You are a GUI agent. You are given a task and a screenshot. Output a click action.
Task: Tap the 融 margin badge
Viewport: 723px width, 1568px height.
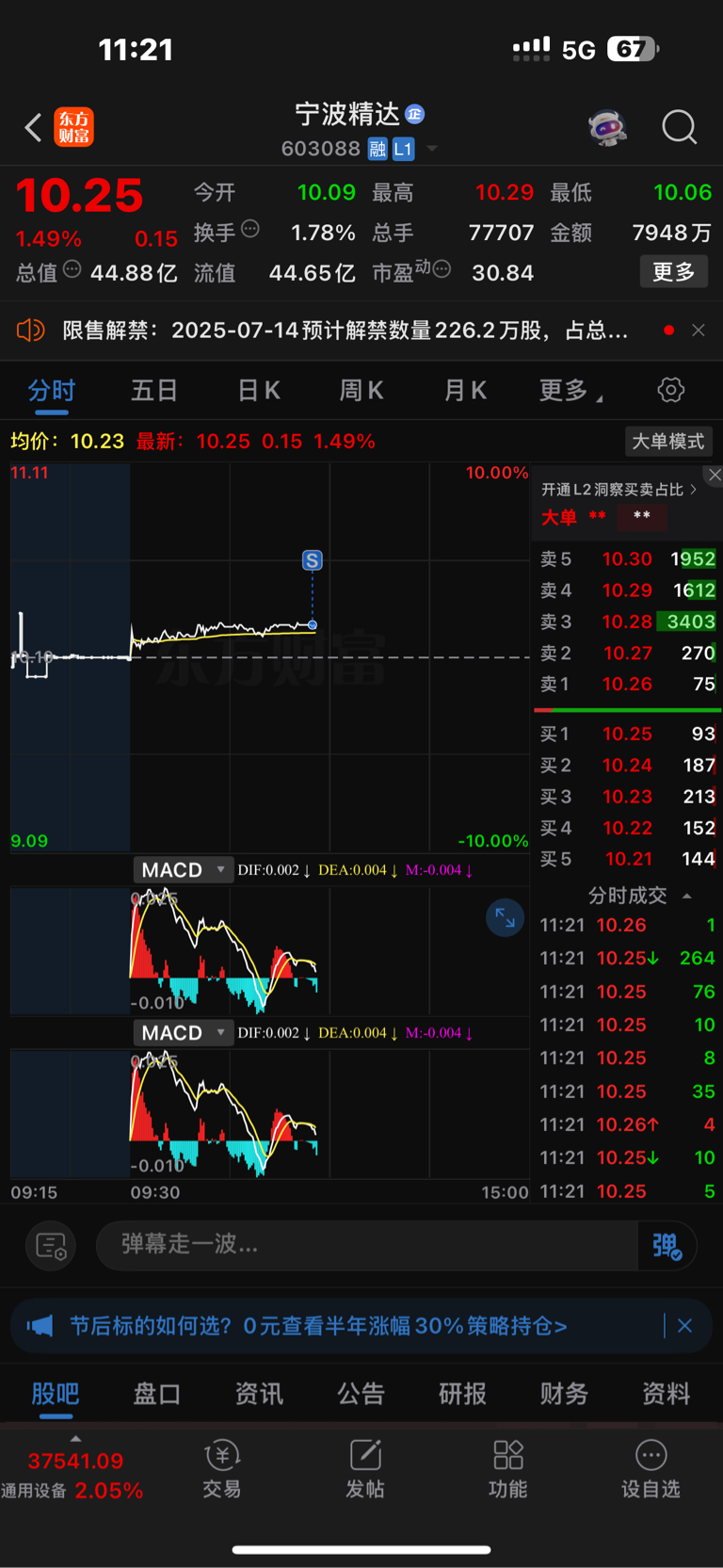378,149
